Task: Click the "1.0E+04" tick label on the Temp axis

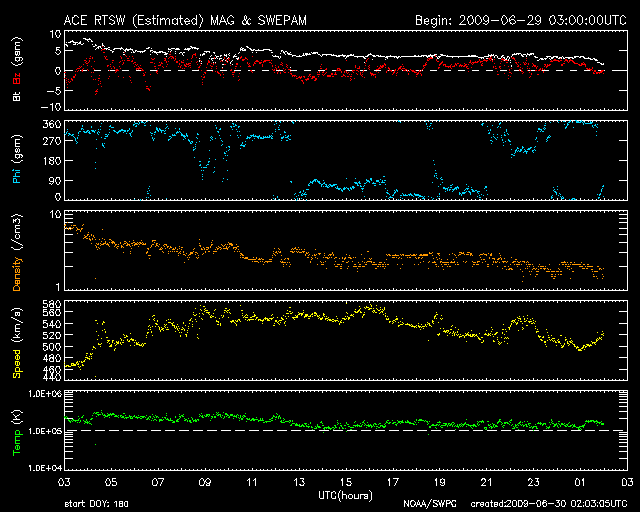Action: pyautogui.click(x=44, y=467)
